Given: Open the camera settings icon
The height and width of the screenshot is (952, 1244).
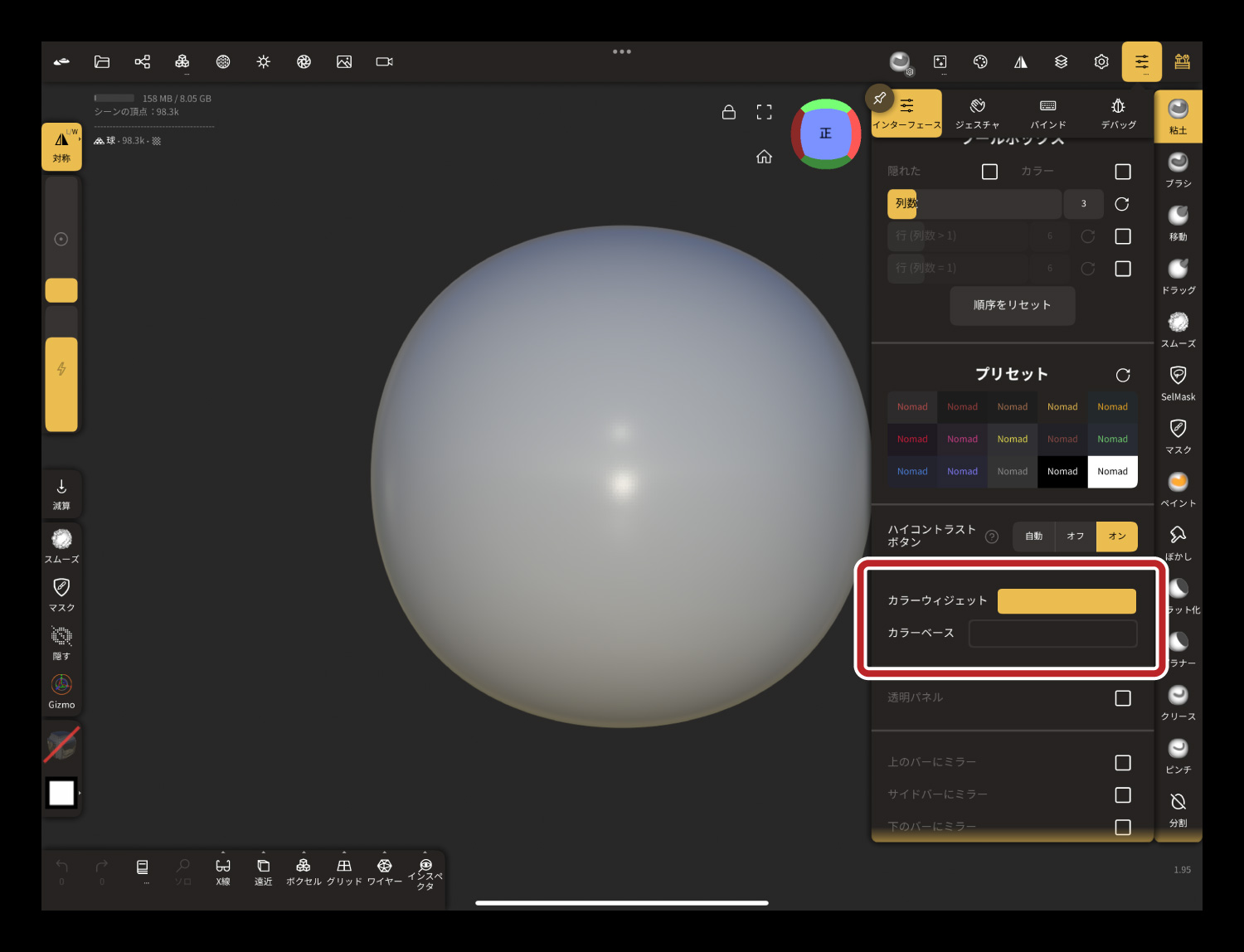Looking at the screenshot, I should coord(384,62).
